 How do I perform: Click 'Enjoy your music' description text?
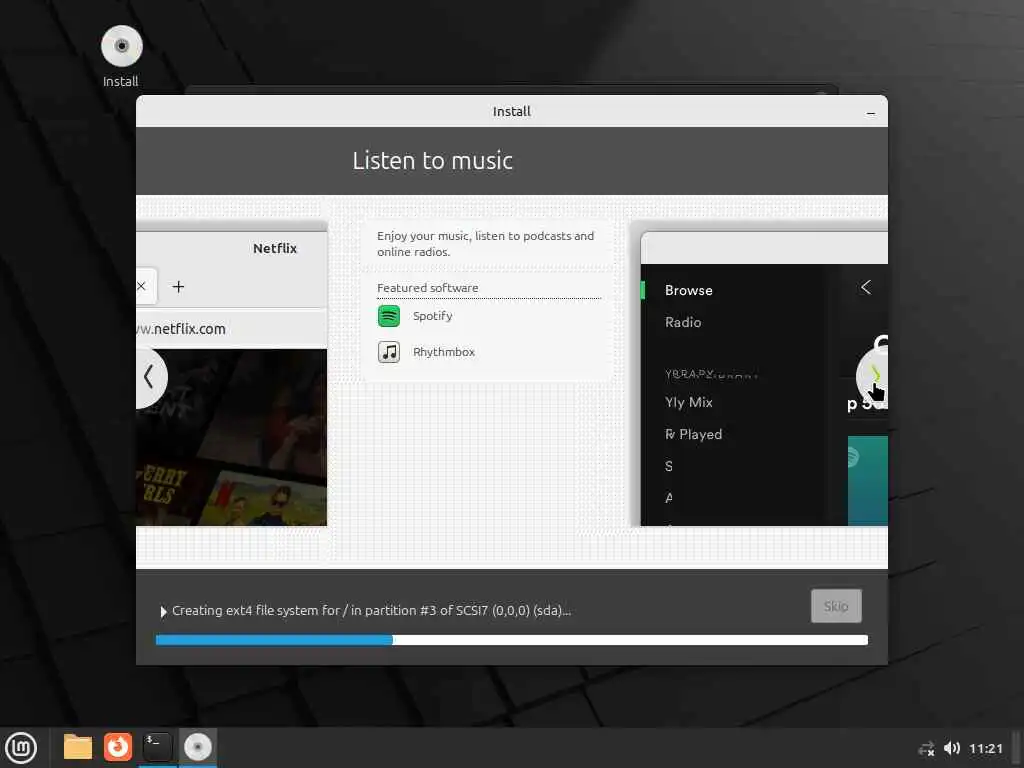(485, 244)
